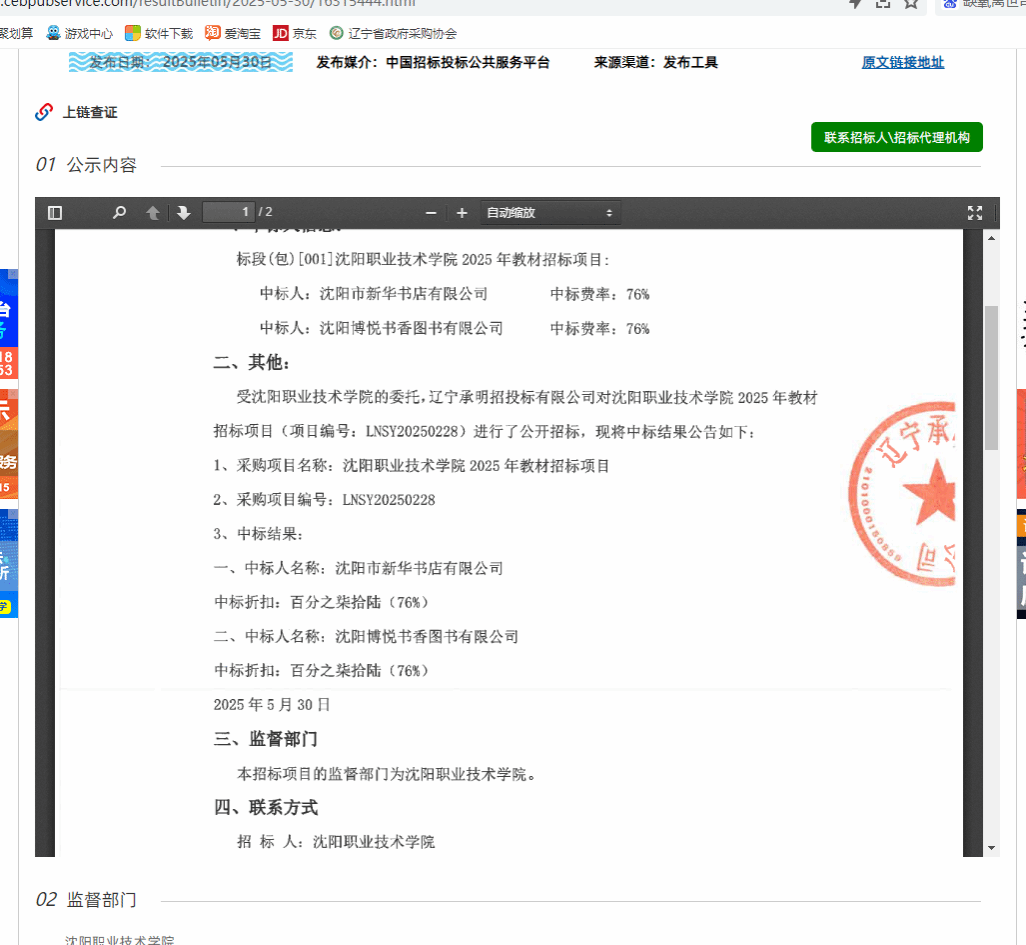Open the 聚划算 bookmark

(x=16, y=33)
